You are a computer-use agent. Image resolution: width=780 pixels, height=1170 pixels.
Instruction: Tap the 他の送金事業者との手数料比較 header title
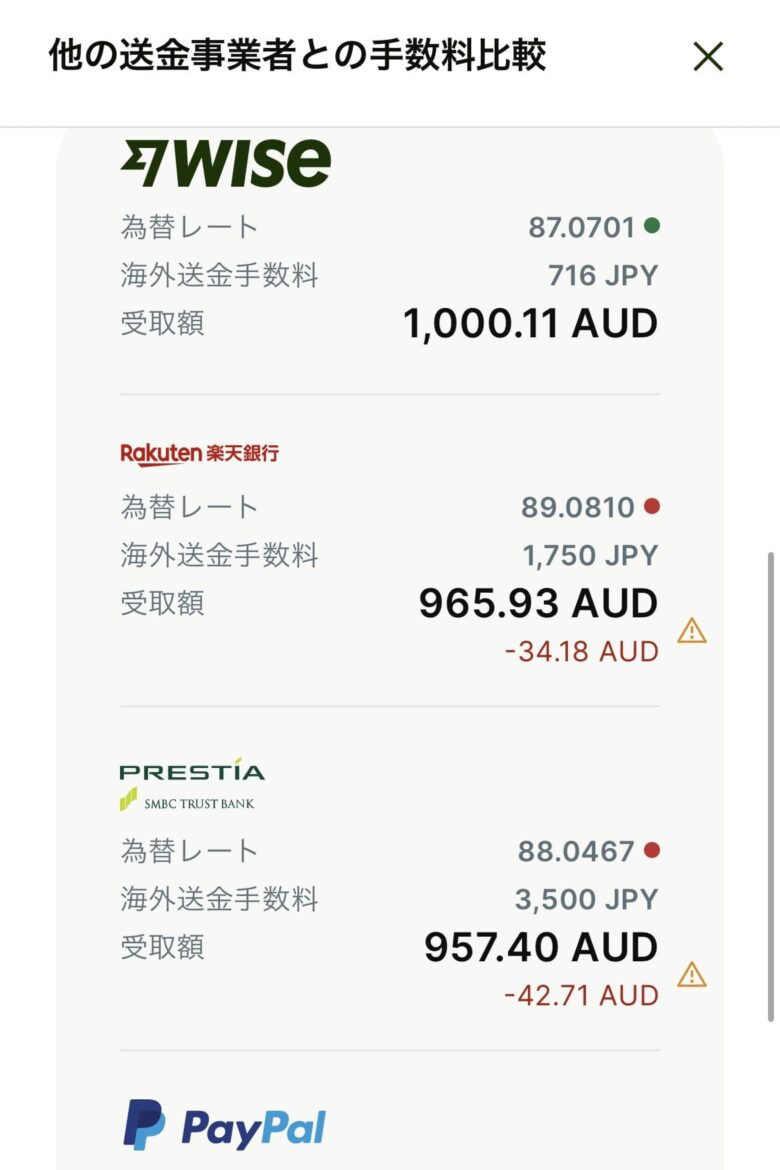(297, 56)
